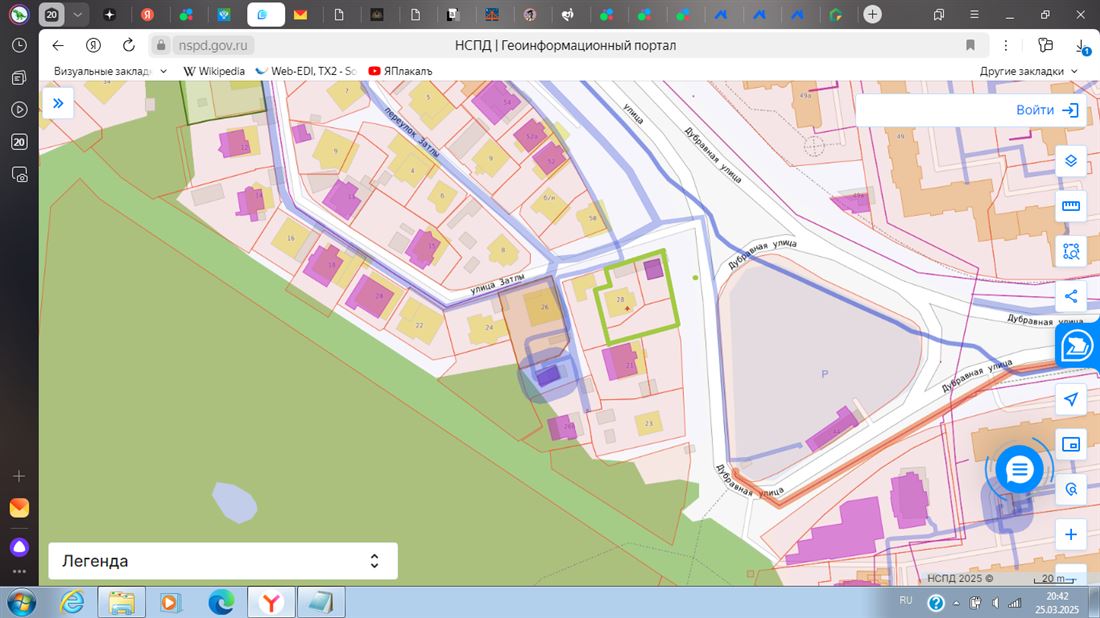Open a new browser tab
1100x618 pixels.
click(x=873, y=14)
